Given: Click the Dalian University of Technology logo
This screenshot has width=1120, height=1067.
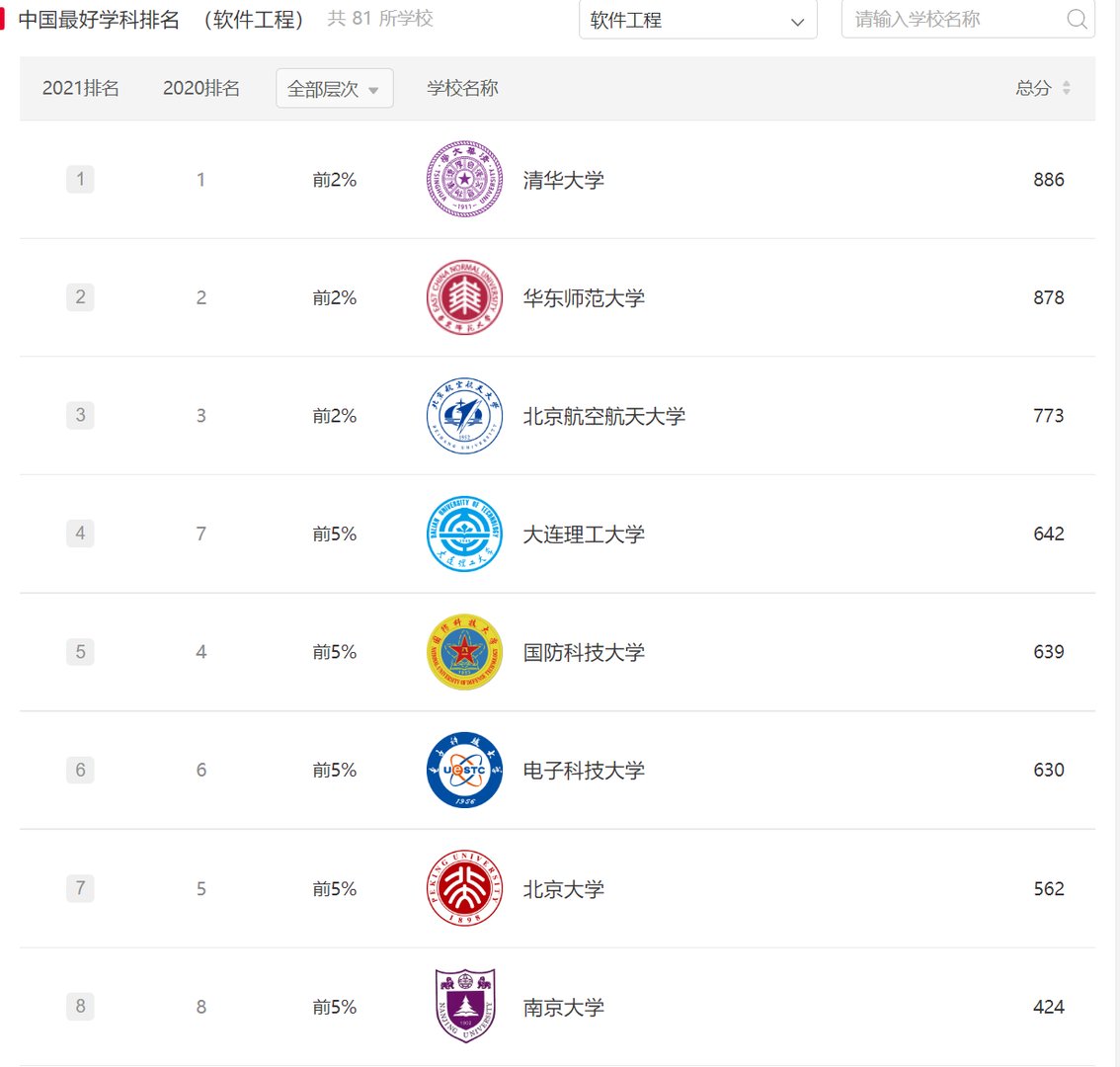Looking at the screenshot, I should click(x=464, y=533).
